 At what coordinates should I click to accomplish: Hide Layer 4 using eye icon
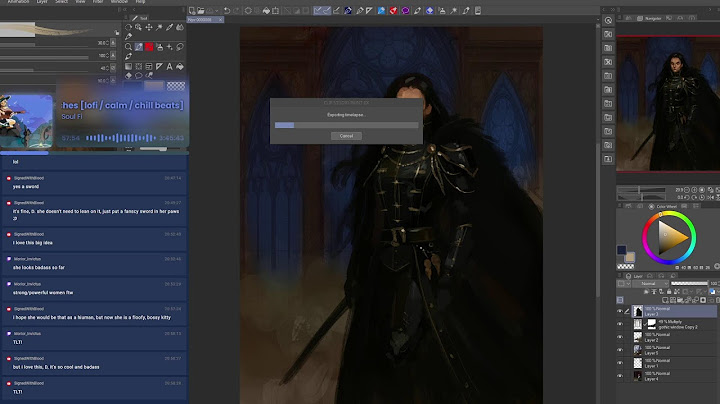pos(620,376)
